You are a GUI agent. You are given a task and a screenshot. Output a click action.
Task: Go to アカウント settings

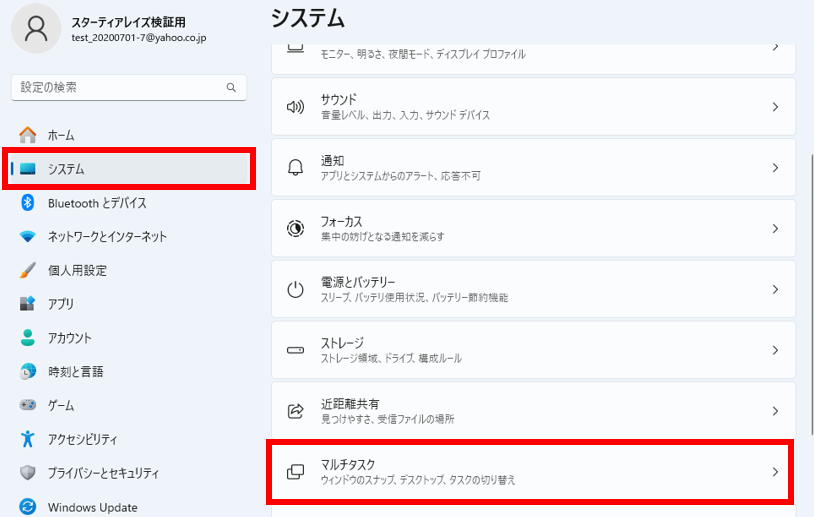(69, 338)
